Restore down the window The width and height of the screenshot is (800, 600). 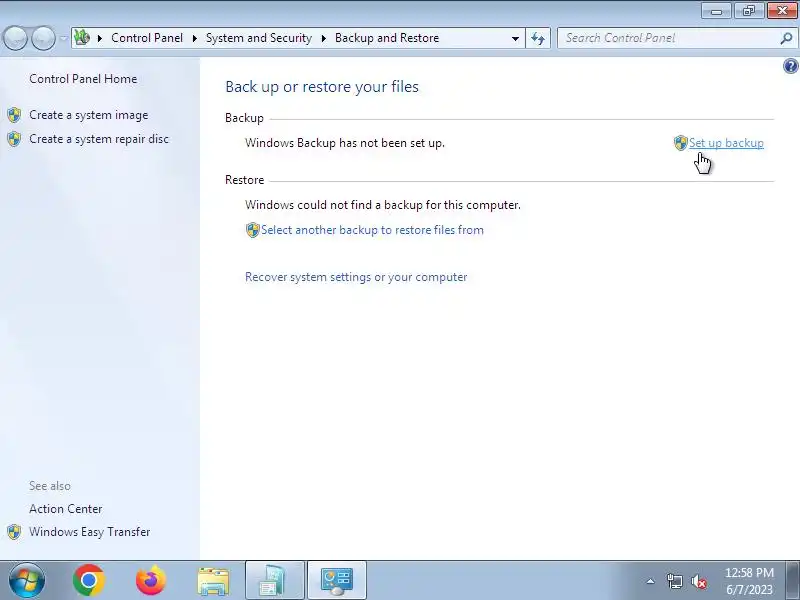748,10
